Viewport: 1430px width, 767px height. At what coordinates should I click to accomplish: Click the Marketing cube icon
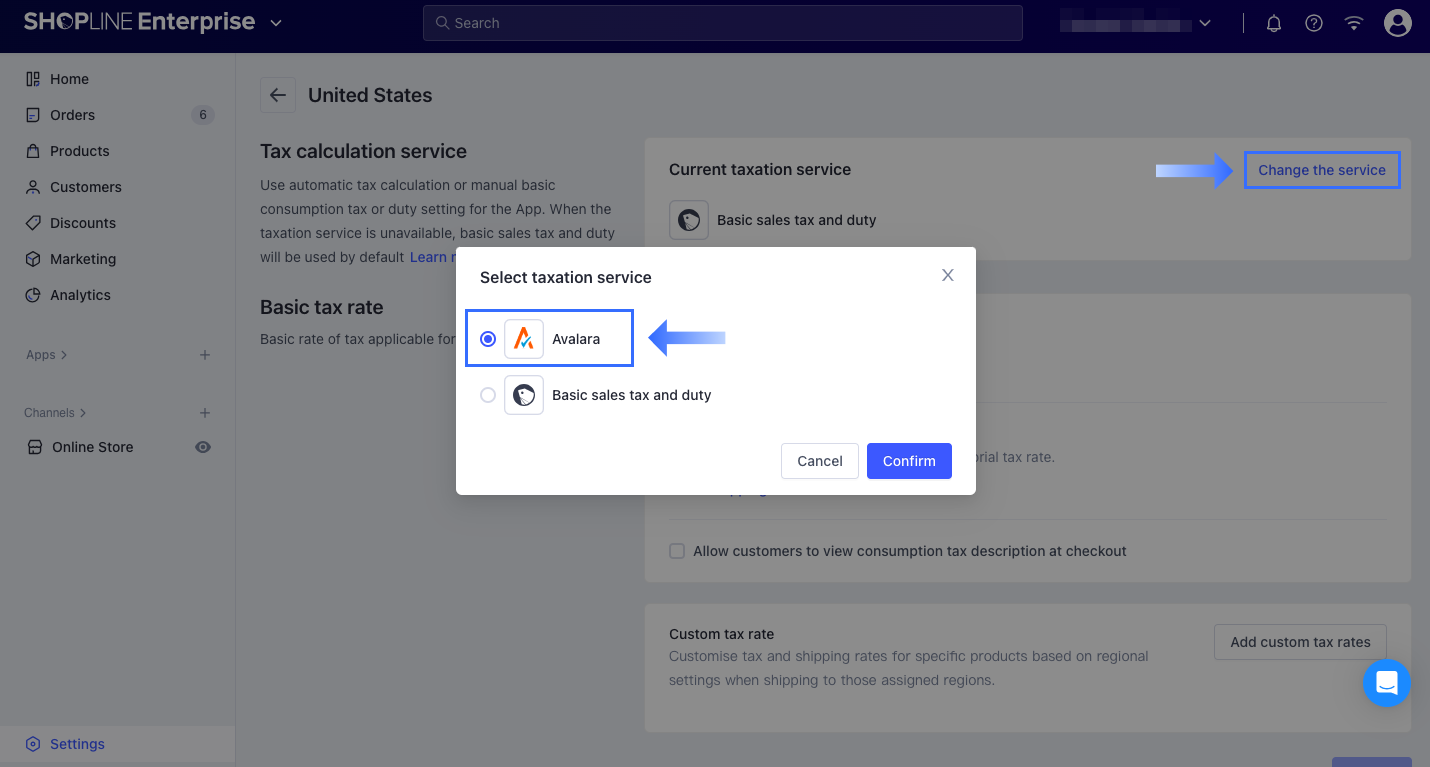[33, 259]
